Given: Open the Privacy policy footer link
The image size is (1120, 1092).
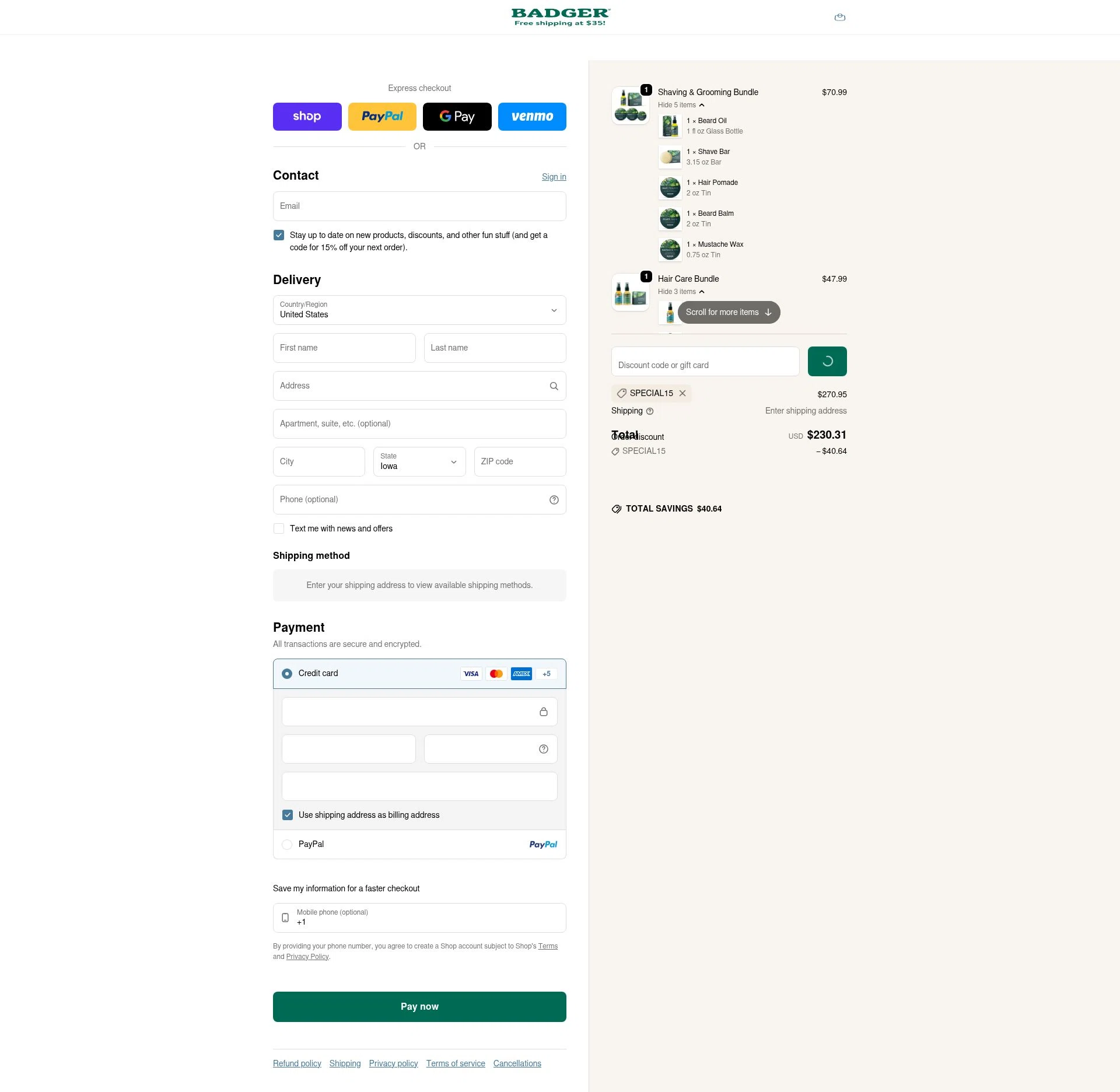Looking at the screenshot, I should [393, 1063].
